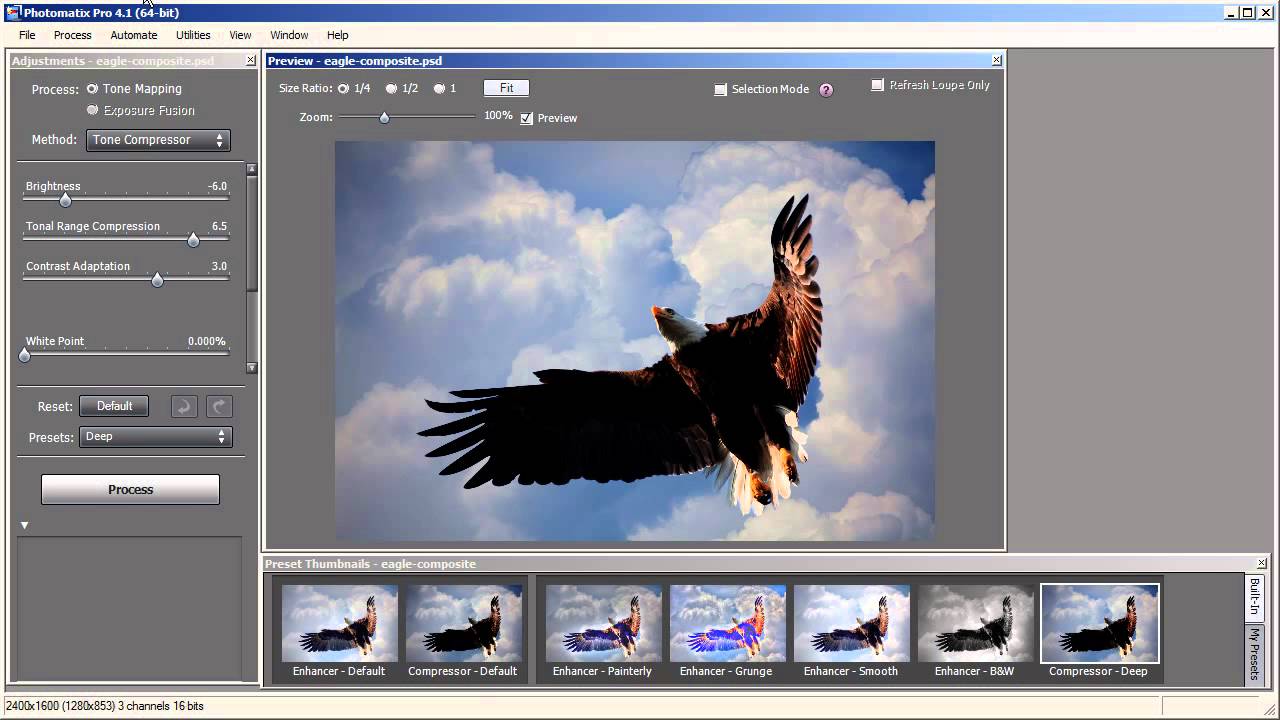Toggle the Refresh Loupe Only checkbox
The width and height of the screenshot is (1280, 720).
877,85
